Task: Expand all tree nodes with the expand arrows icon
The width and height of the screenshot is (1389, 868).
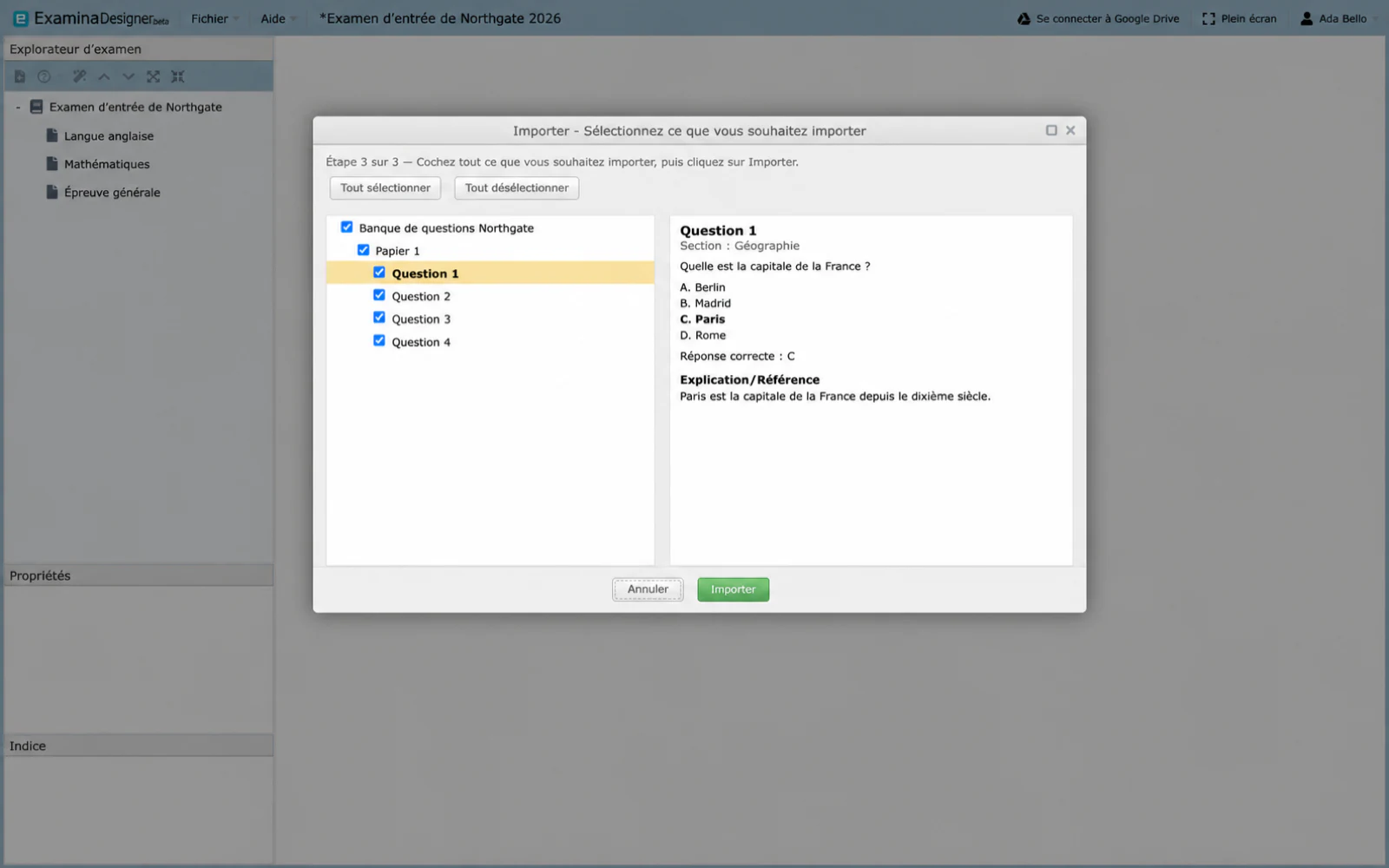Action: [x=153, y=76]
